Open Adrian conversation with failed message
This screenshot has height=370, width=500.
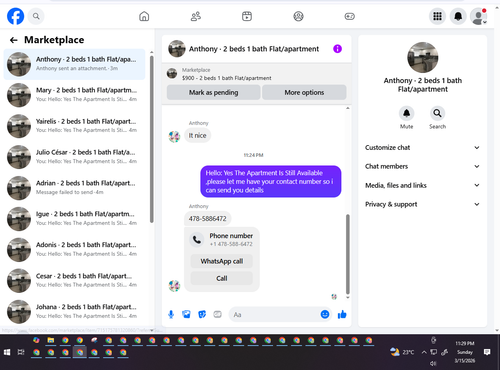[74, 188]
